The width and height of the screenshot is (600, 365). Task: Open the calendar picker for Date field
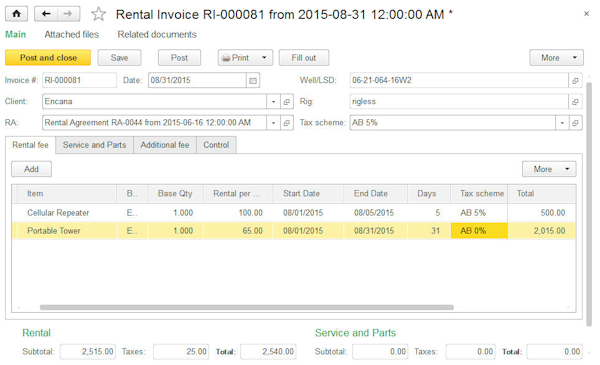click(x=253, y=80)
